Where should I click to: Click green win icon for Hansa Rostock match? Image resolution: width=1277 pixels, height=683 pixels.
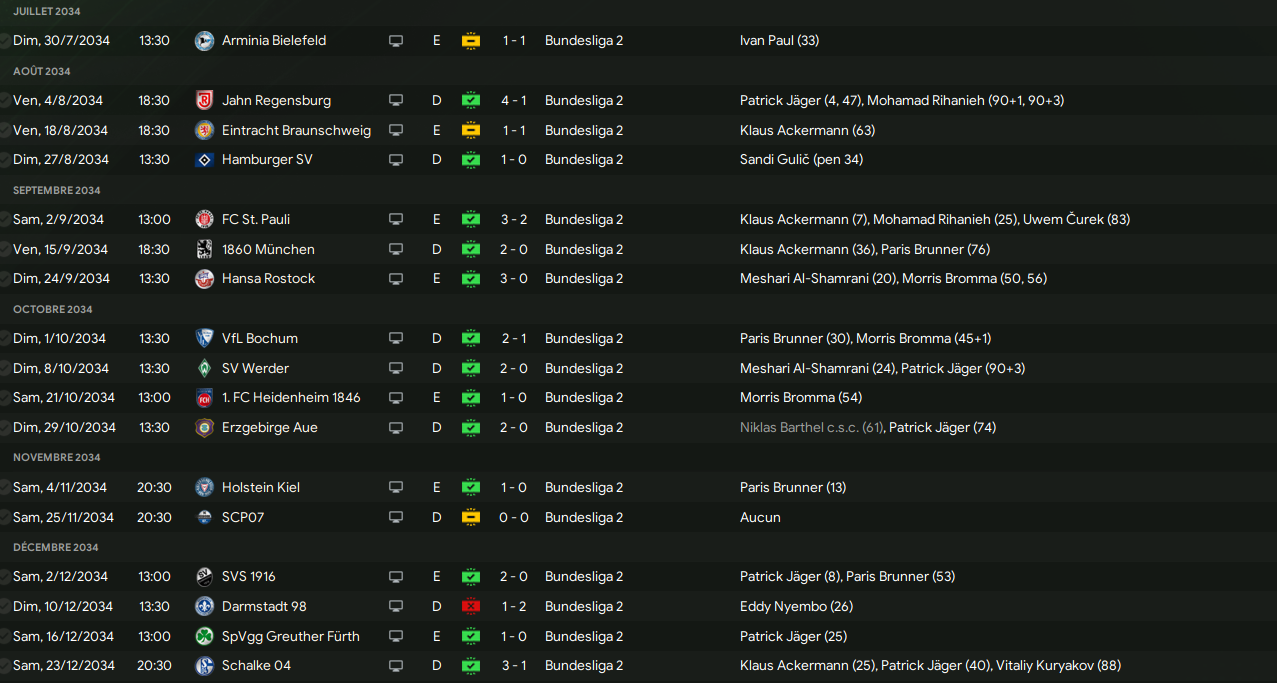470,279
